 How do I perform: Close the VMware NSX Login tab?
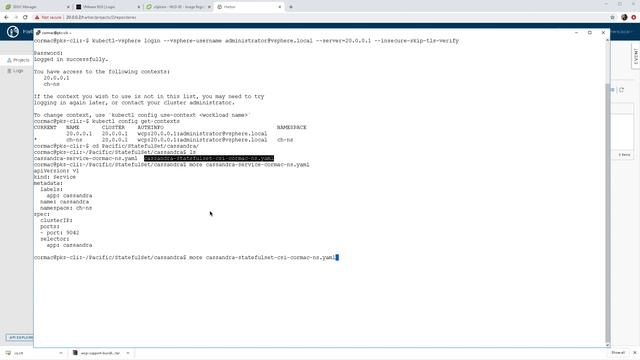point(139,7)
